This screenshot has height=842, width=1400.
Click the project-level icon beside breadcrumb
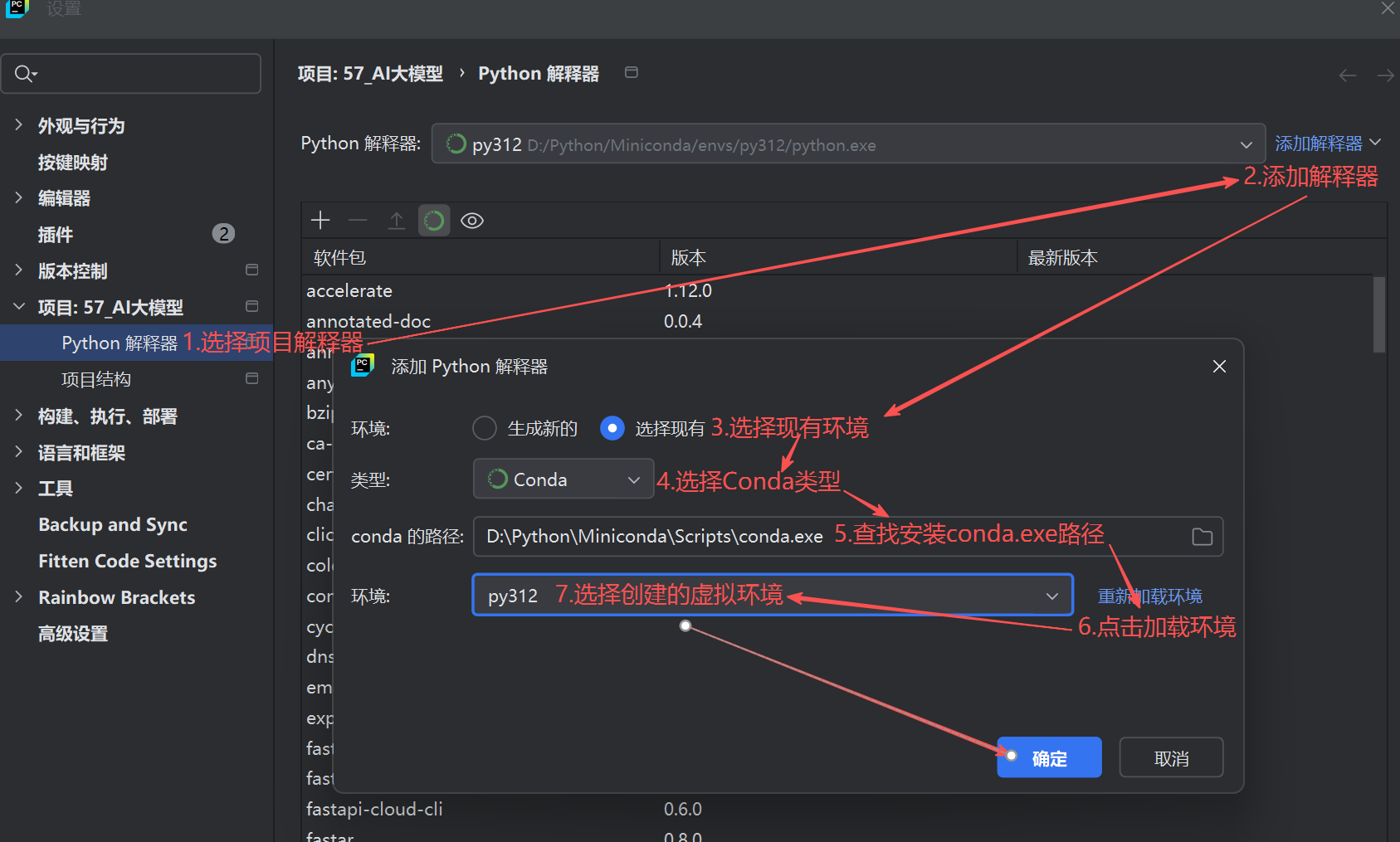click(632, 72)
